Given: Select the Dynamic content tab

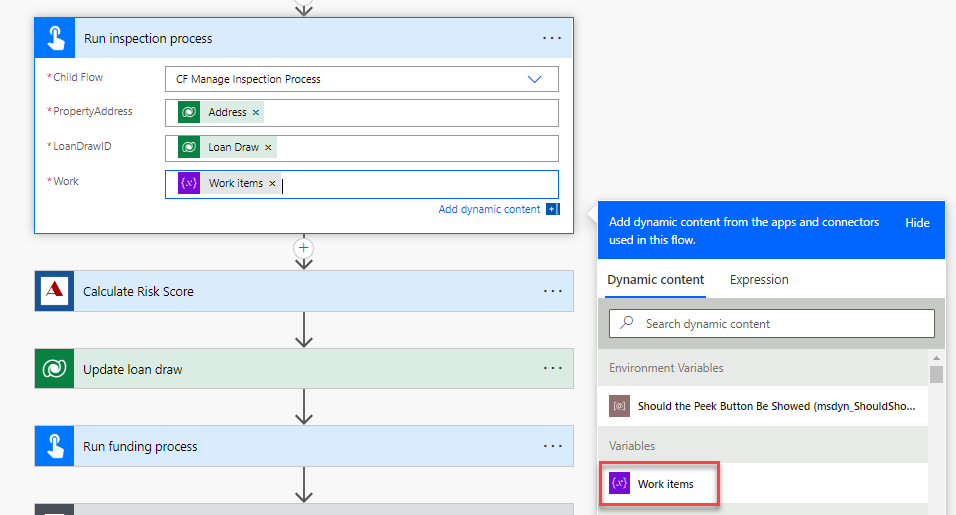Looking at the screenshot, I should click(x=656, y=280).
